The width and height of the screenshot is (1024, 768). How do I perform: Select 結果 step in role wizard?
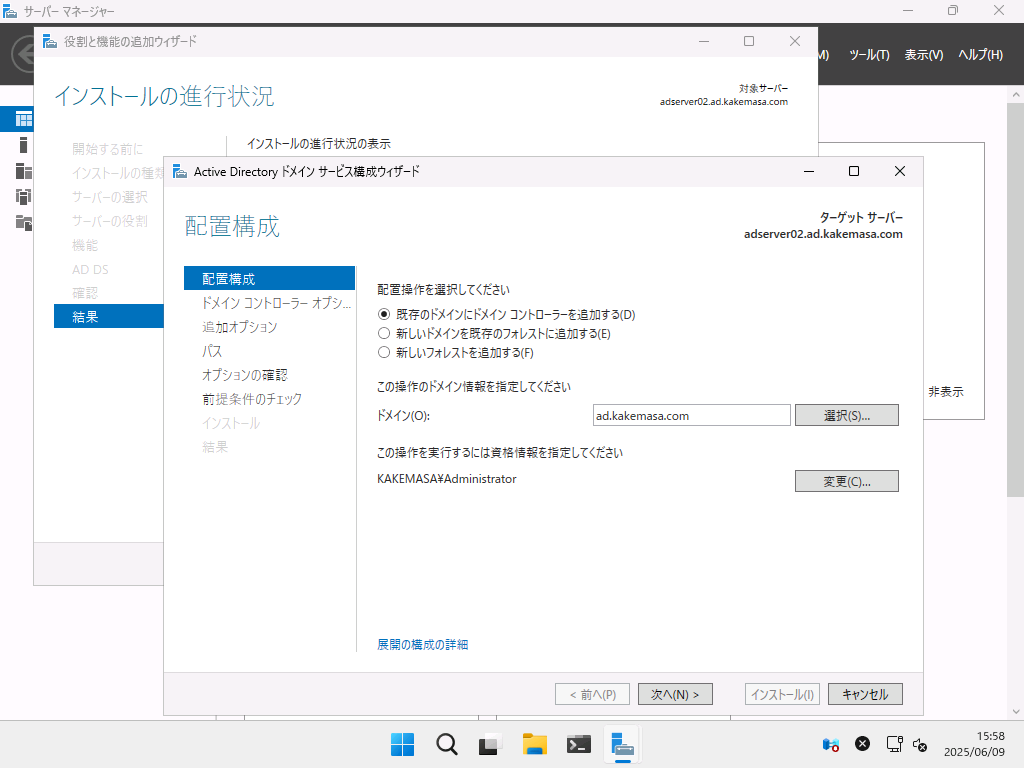pyautogui.click(x=108, y=317)
